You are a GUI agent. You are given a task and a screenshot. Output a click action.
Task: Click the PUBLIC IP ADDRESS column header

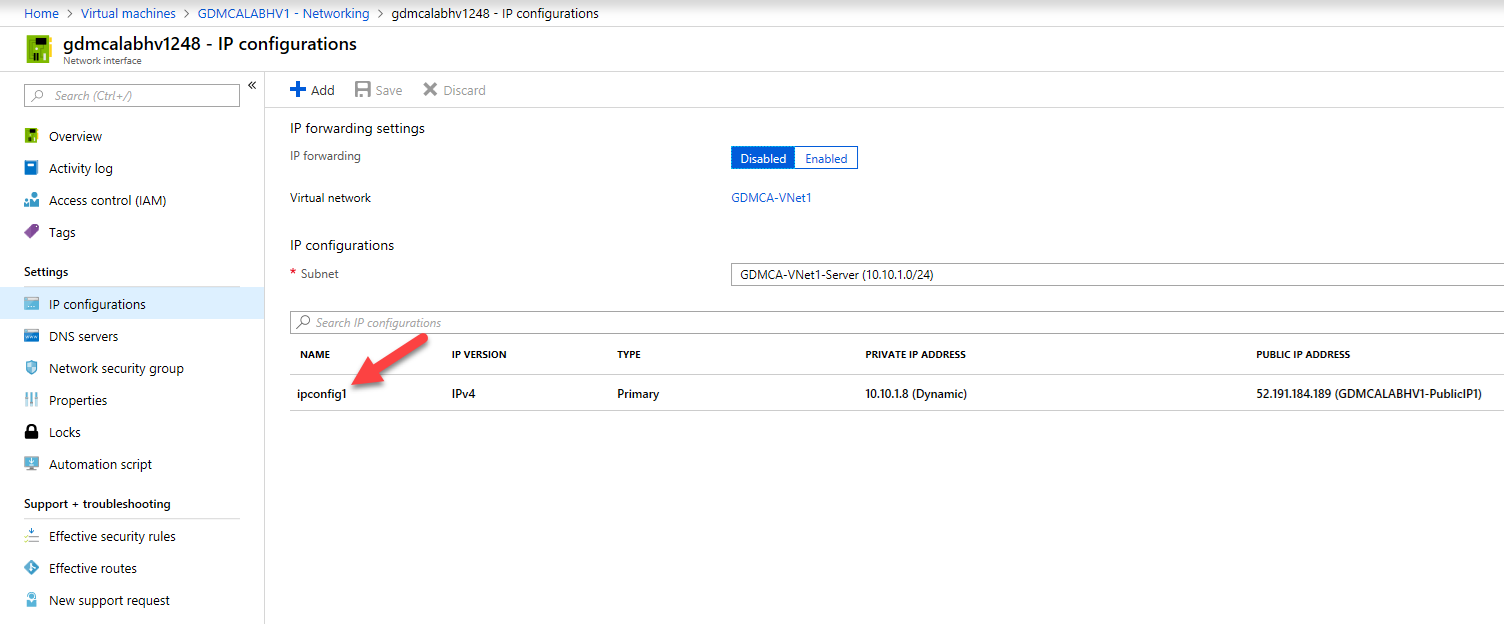coord(1303,355)
